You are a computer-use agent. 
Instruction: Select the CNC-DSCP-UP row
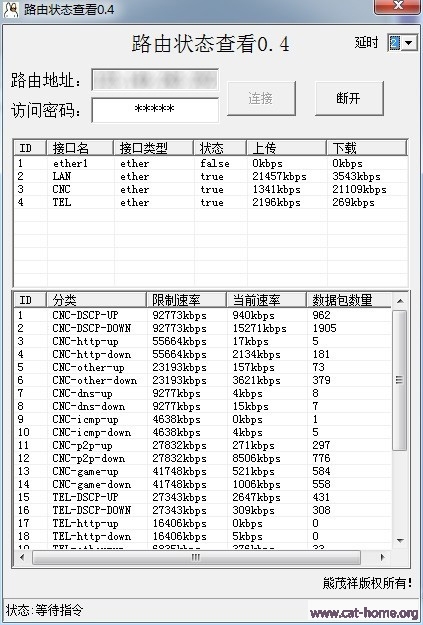[x=203, y=315]
